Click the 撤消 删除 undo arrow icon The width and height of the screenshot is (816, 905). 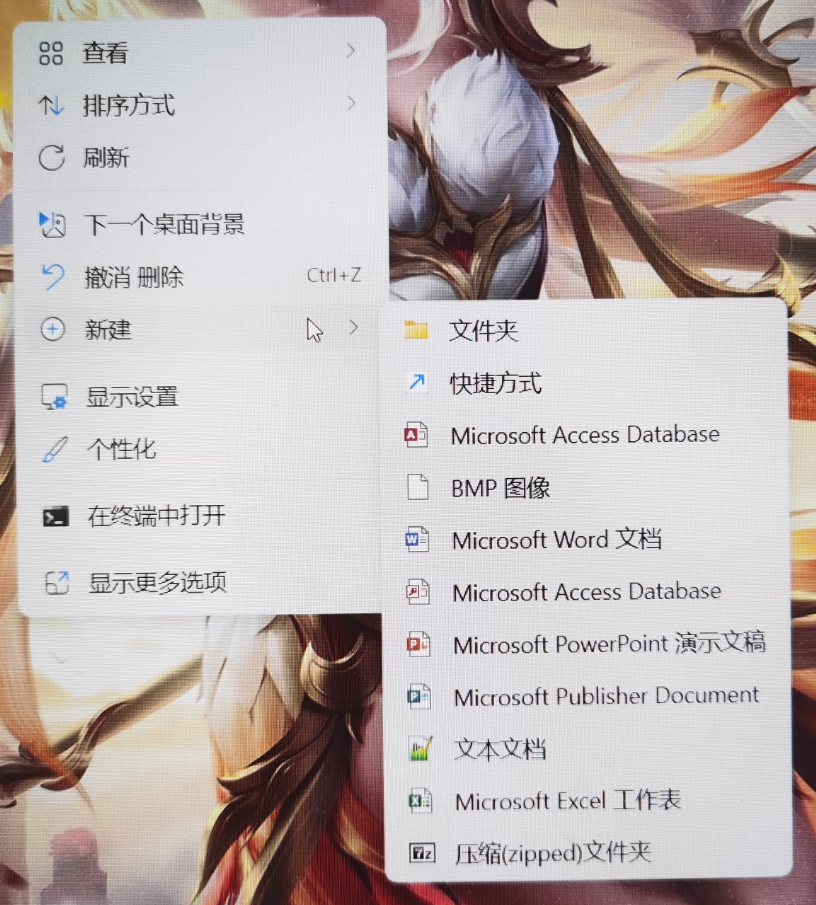[x=53, y=276]
